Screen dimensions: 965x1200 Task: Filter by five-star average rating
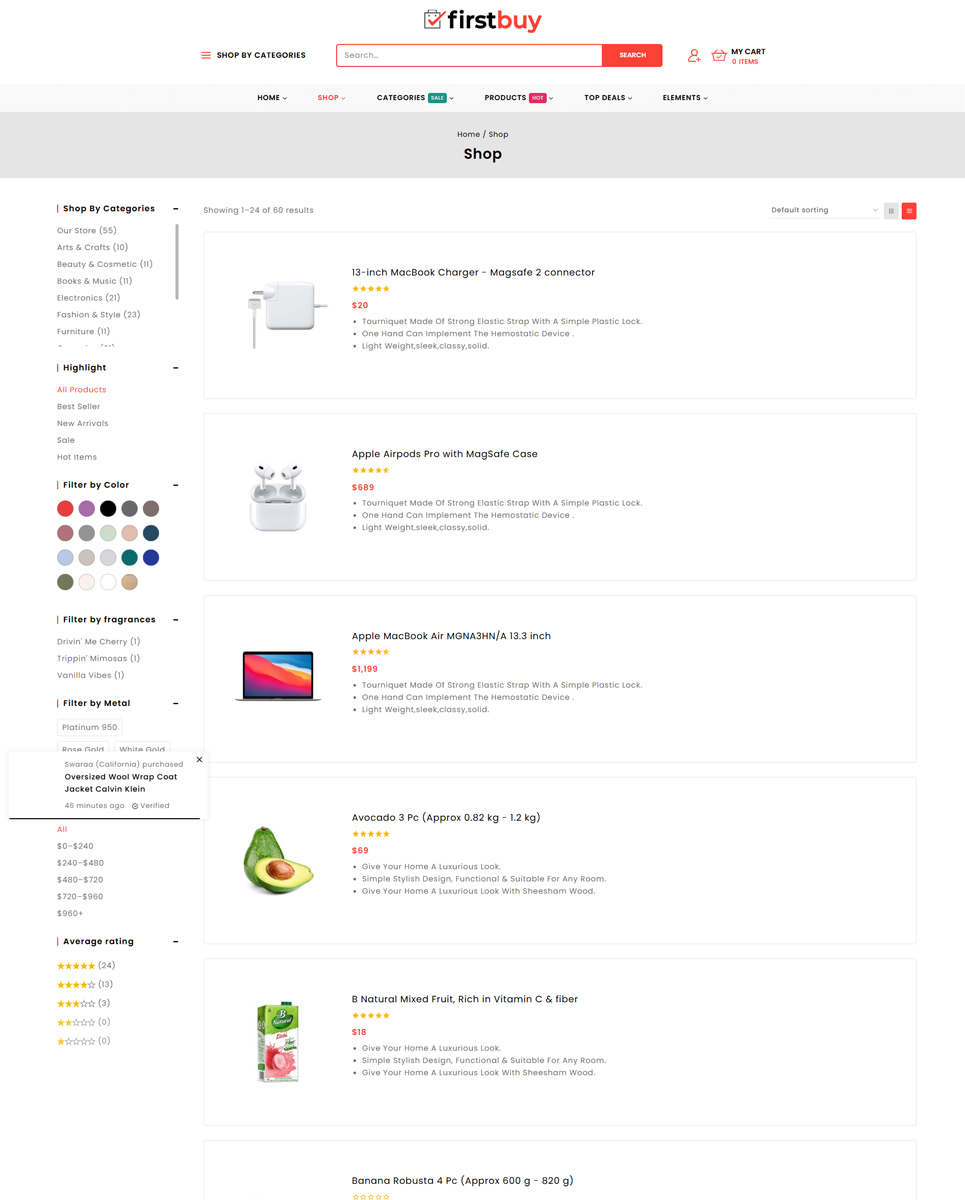coord(76,966)
